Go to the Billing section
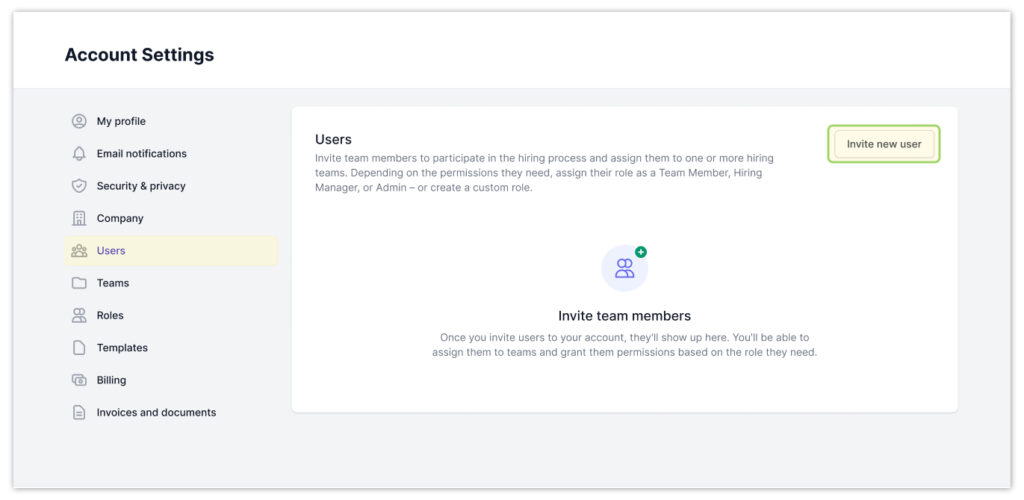 pos(111,380)
